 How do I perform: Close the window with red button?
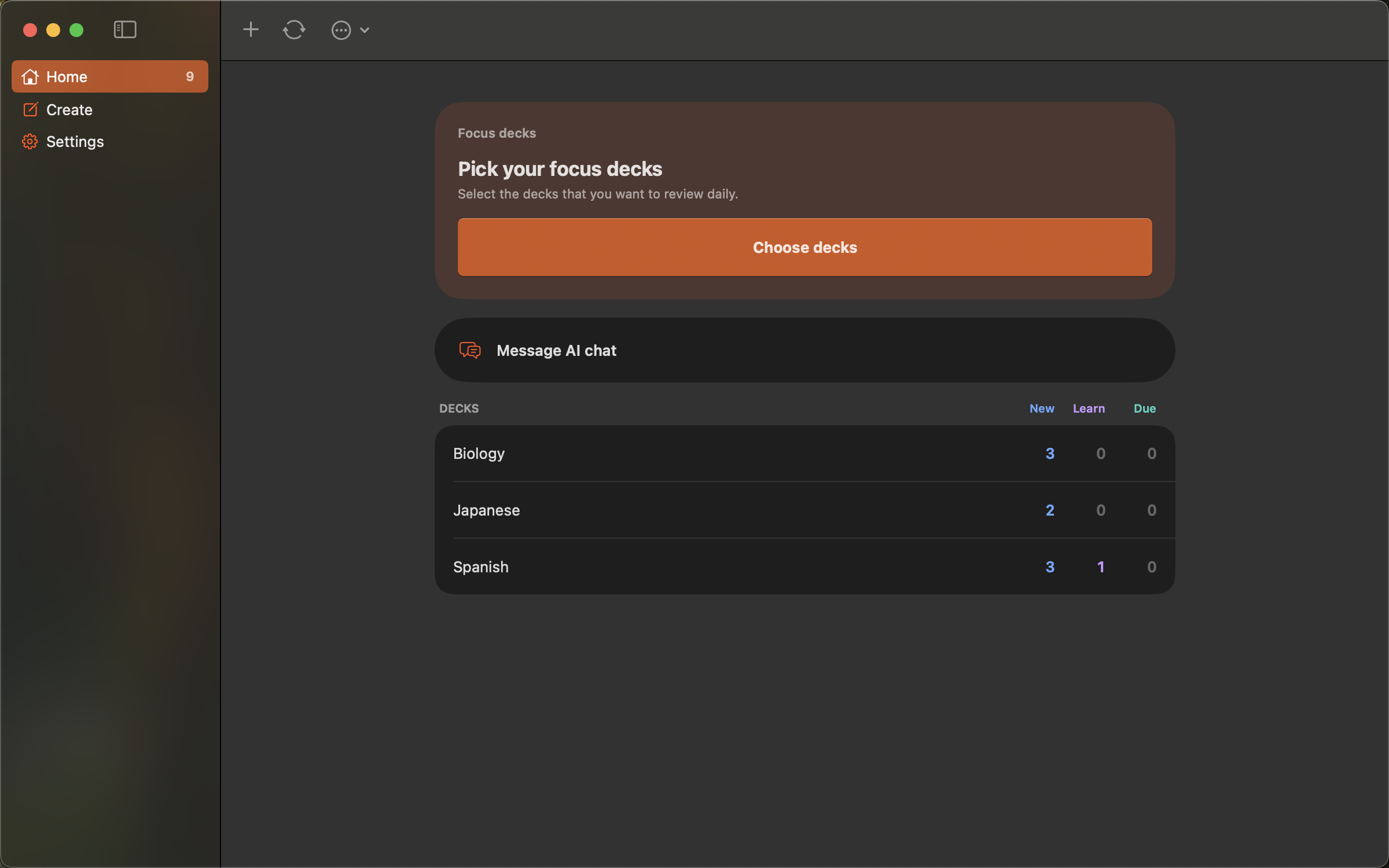click(x=30, y=30)
